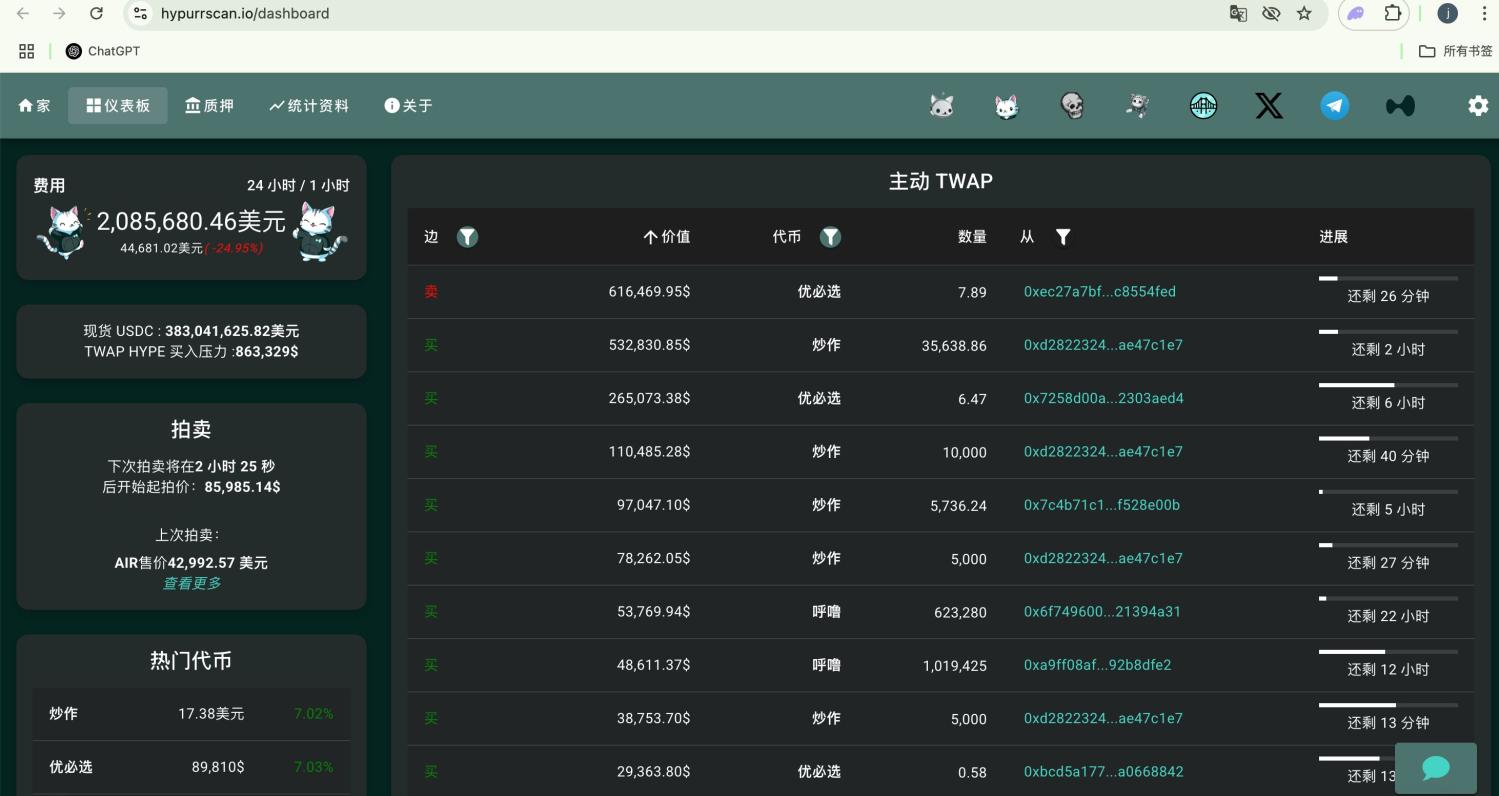Open the Telegram channel icon
This screenshot has height=796, width=1499.
pos(1334,105)
